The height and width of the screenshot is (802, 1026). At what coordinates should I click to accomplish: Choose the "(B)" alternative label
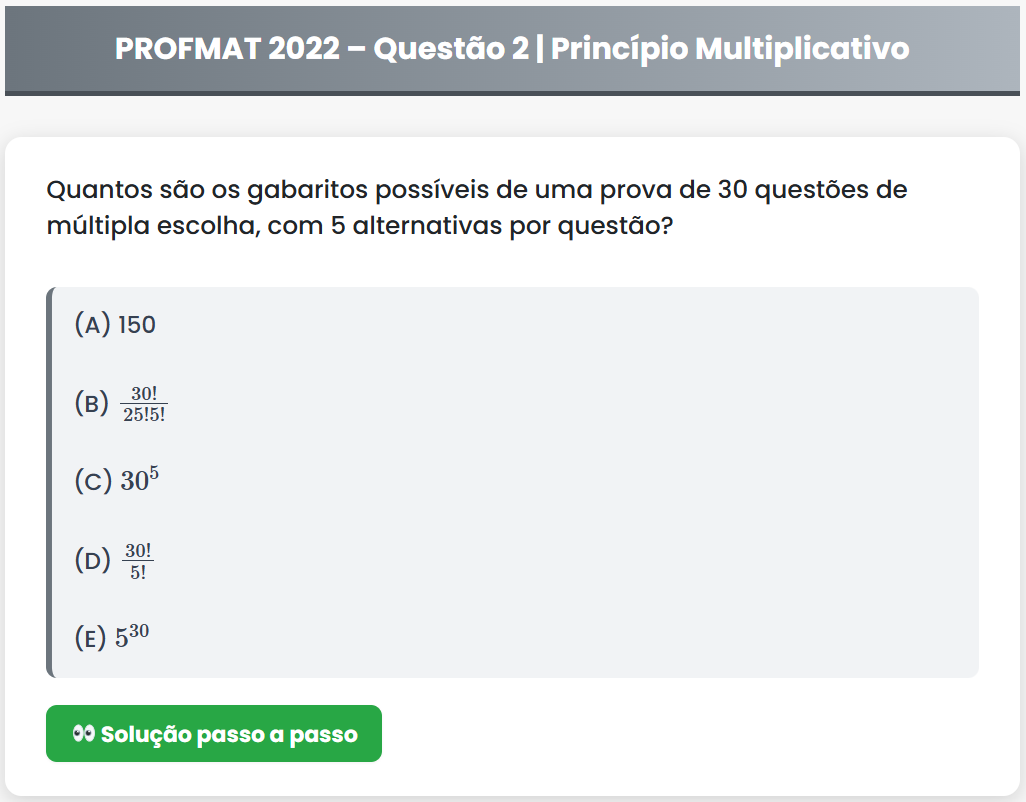pyautogui.click(x=92, y=404)
